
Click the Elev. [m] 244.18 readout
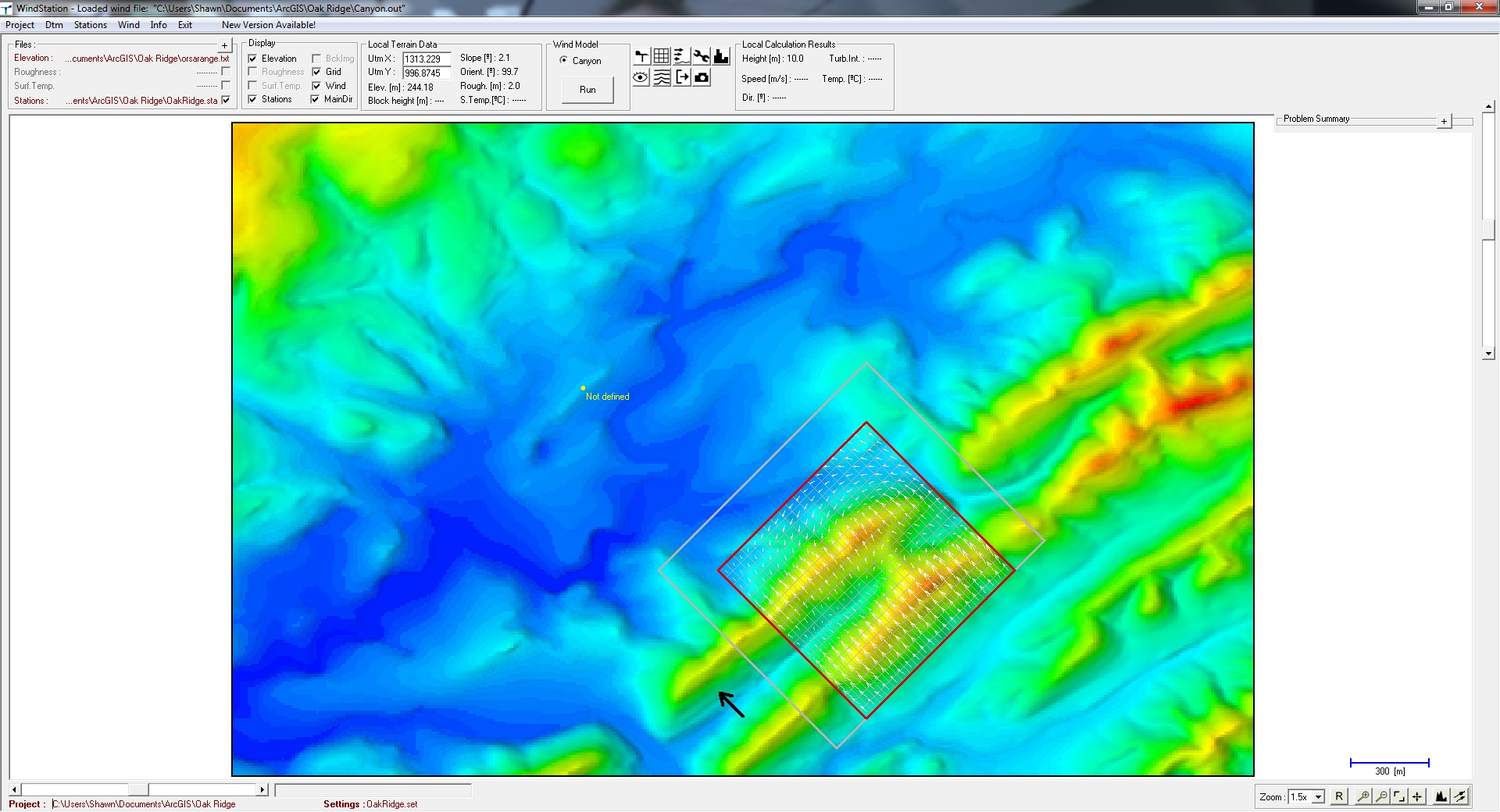tap(401, 87)
